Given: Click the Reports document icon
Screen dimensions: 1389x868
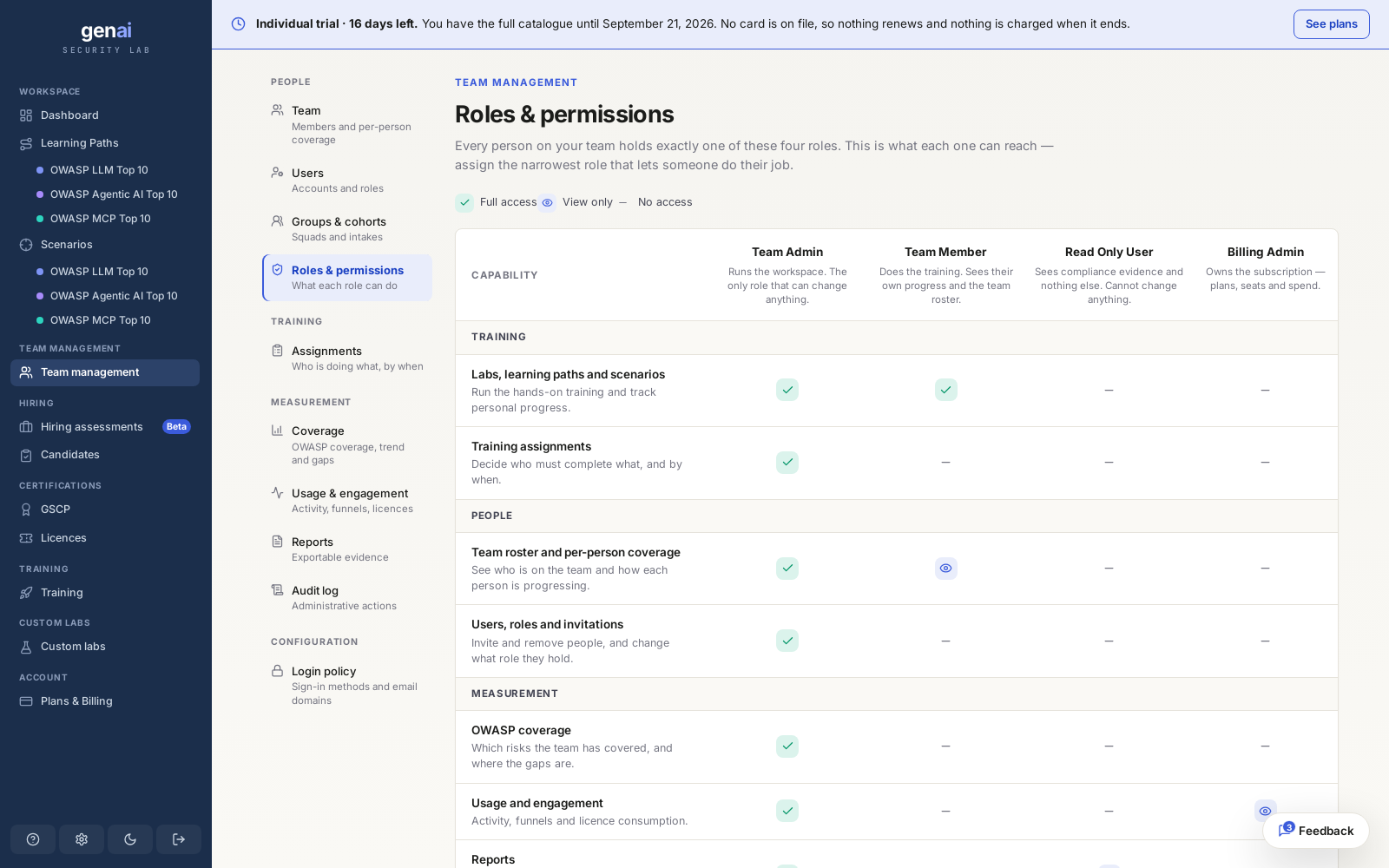Looking at the screenshot, I should (x=278, y=542).
